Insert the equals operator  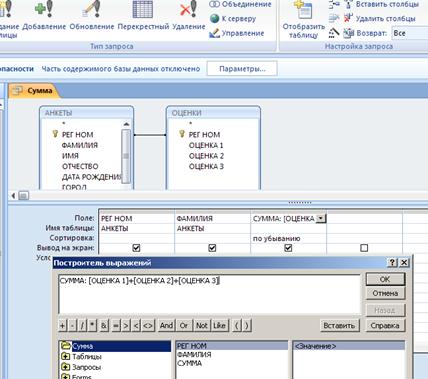116,325
